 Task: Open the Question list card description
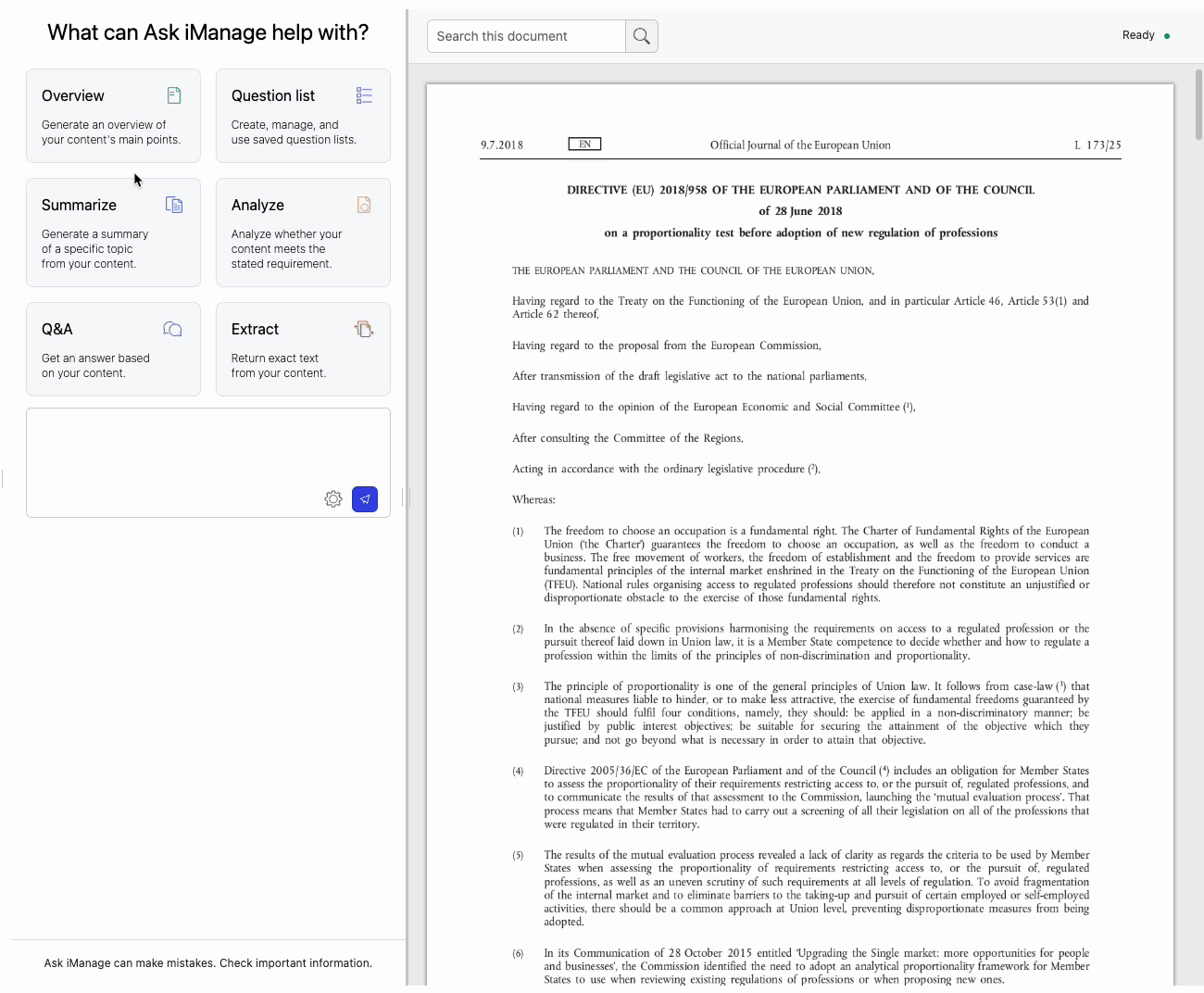(294, 132)
